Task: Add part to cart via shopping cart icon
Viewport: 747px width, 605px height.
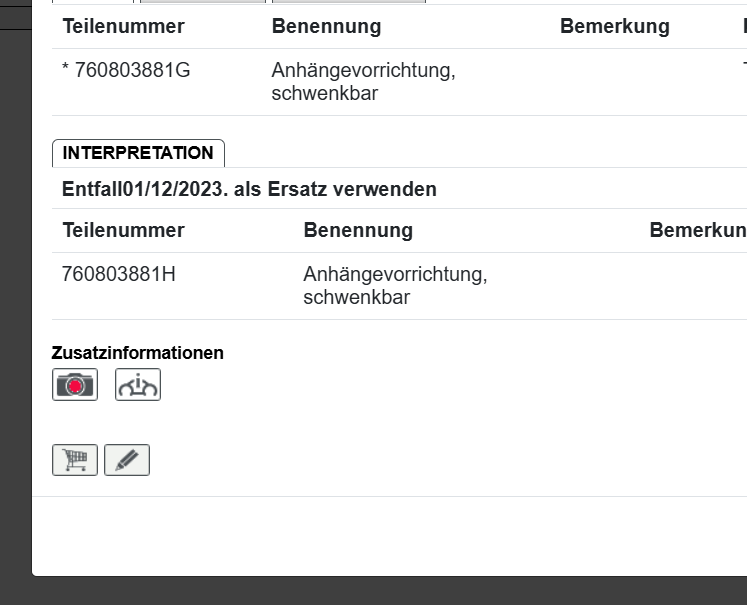Action: (75, 460)
